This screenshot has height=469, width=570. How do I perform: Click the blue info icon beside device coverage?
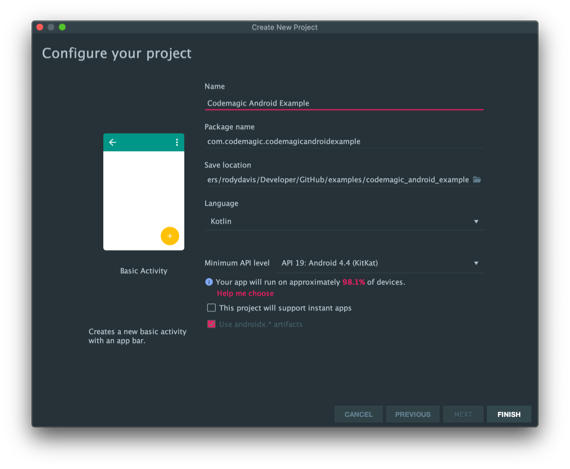click(209, 282)
